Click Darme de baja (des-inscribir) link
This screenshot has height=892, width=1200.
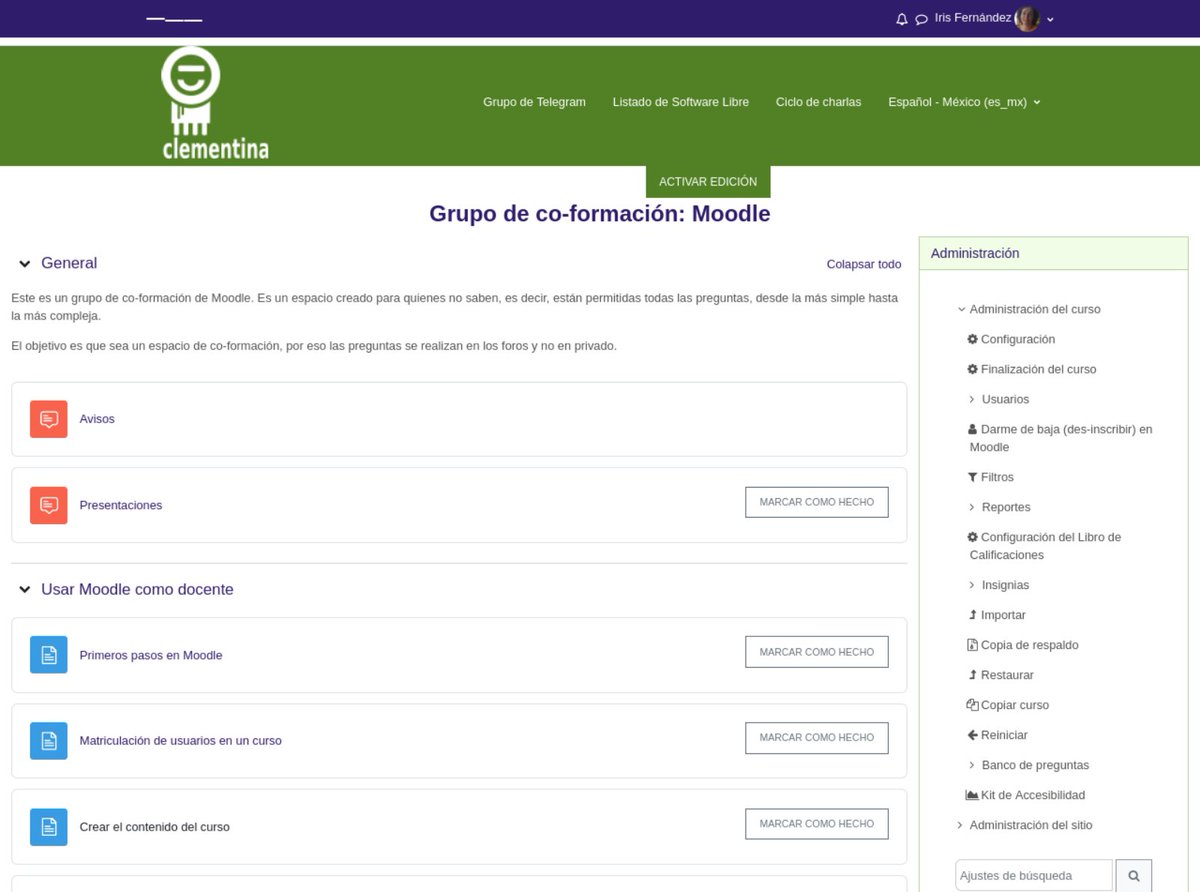(1061, 438)
